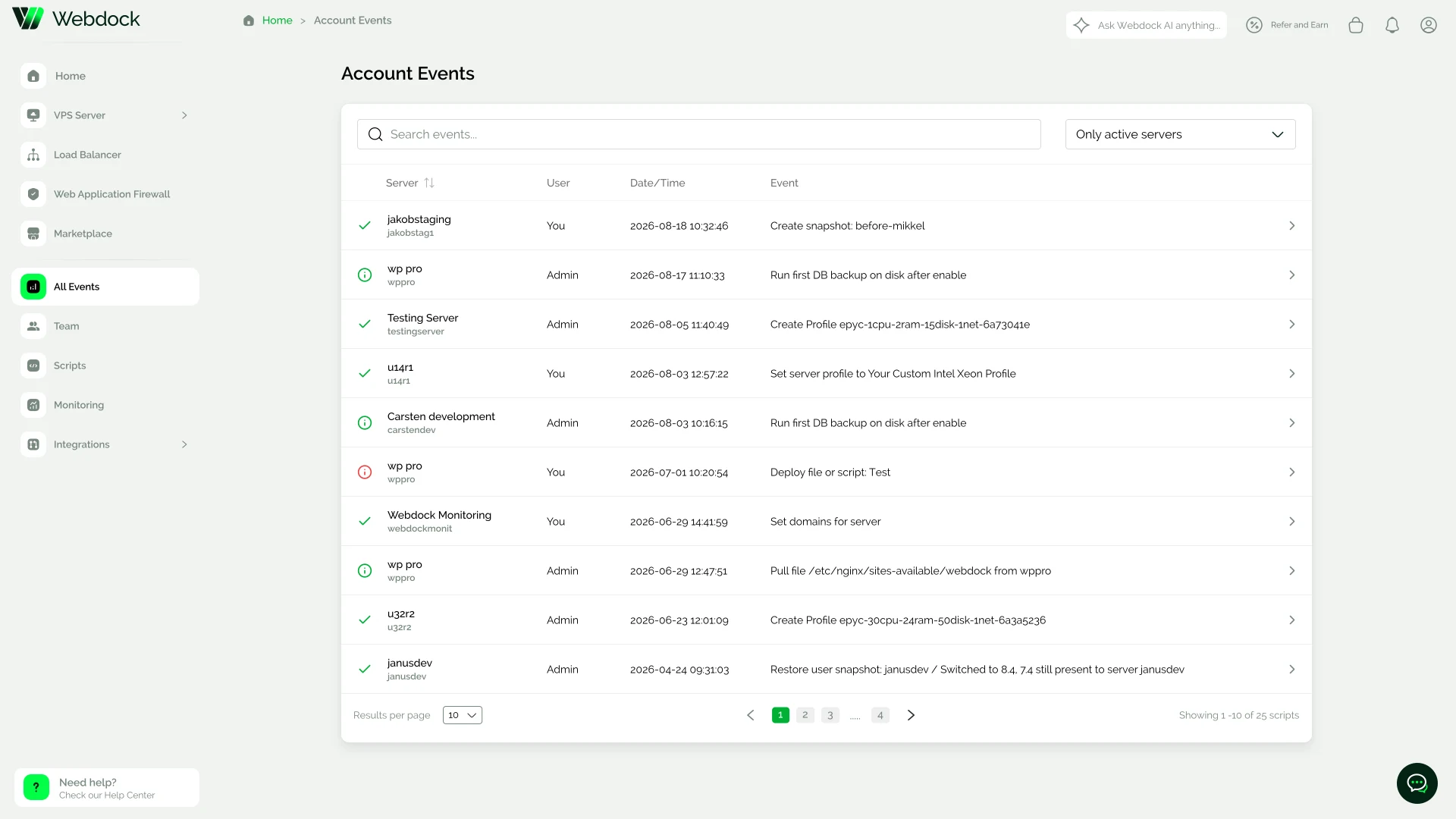Open the Check our Help Center link
Viewport: 1456px width, 819px height.
click(107, 795)
